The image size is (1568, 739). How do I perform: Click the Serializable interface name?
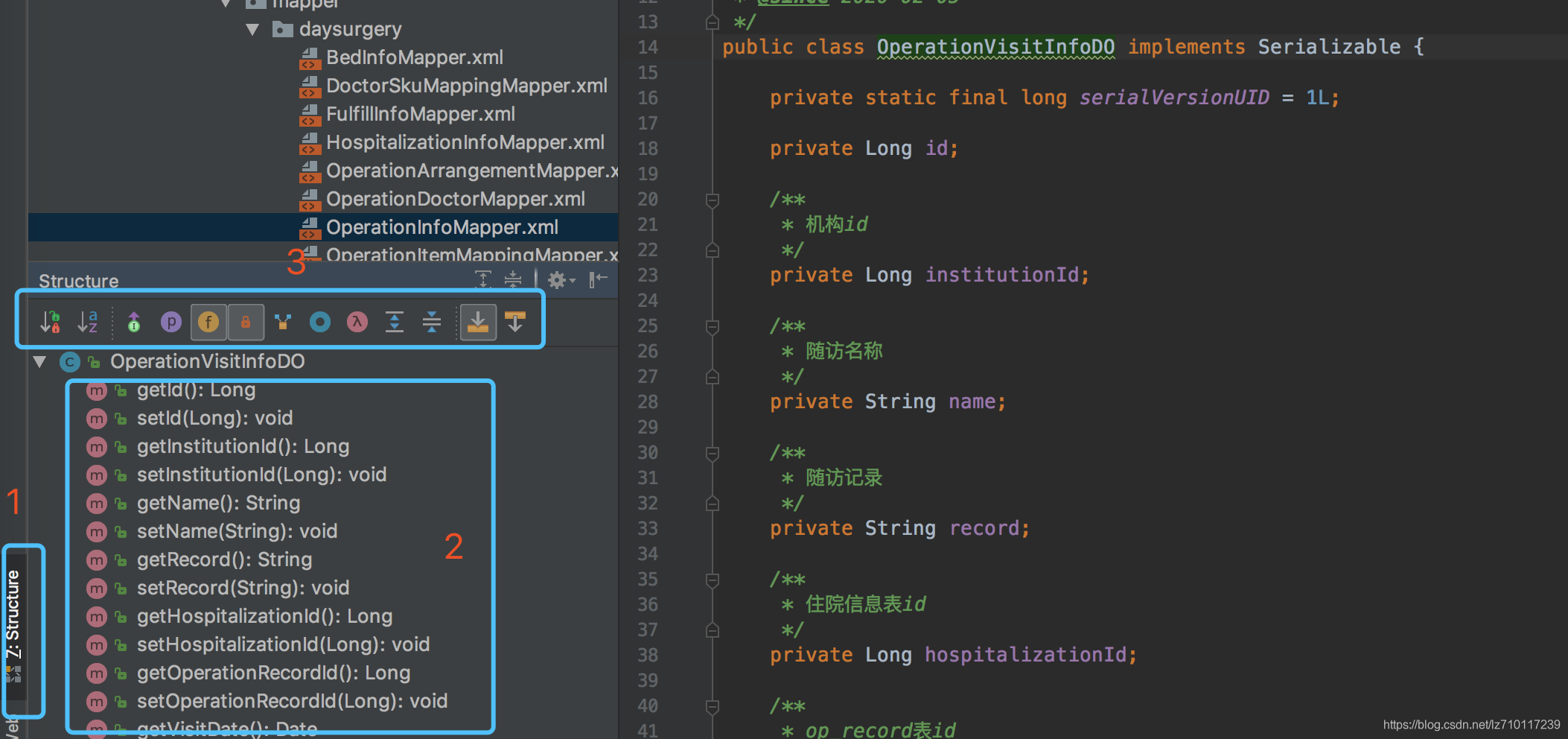(x=1329, y=47)
